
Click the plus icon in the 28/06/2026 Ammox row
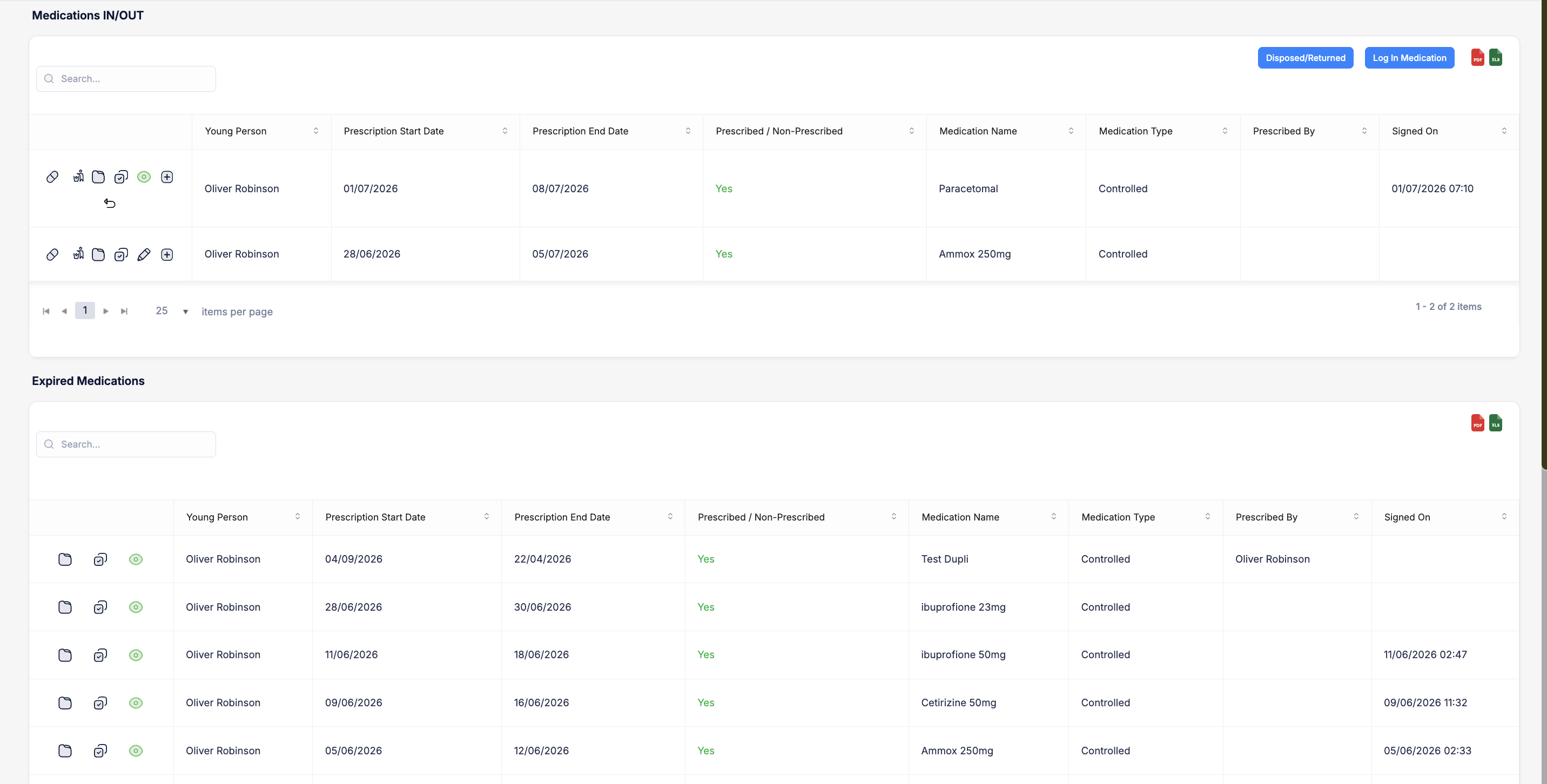167,254
